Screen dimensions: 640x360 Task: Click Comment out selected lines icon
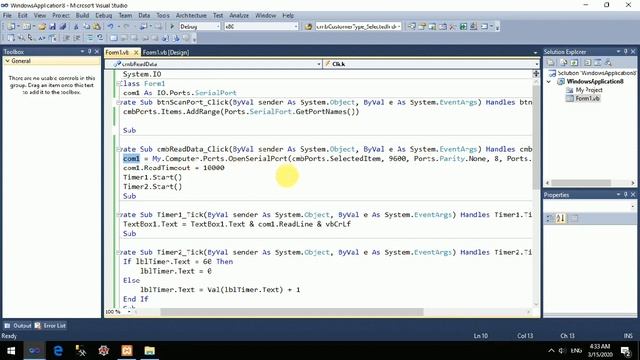(90, 38)
